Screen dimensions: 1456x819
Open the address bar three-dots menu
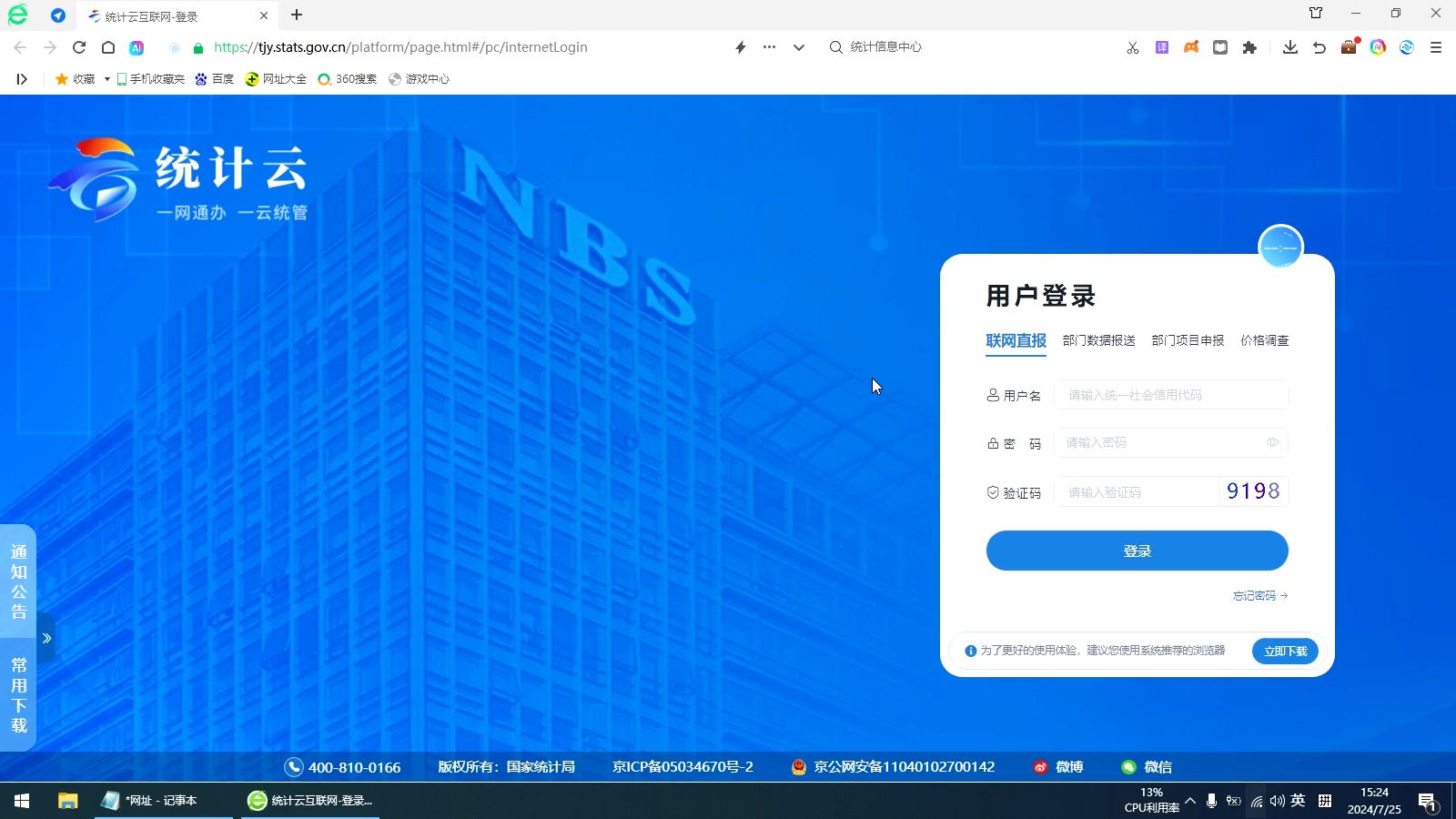tap(770, 47)
